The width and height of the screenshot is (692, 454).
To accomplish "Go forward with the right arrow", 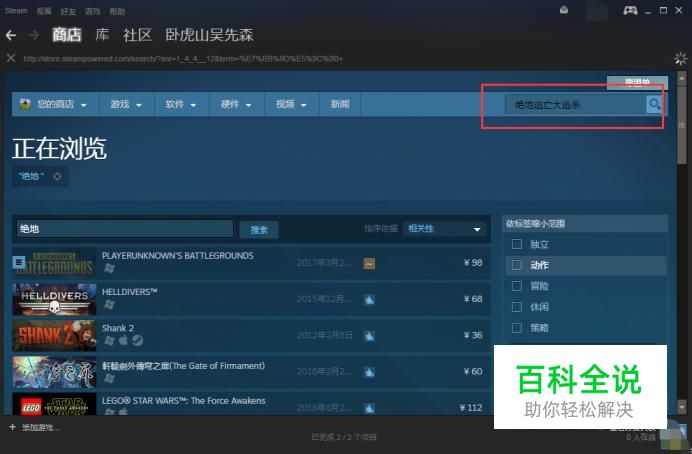I will click(x=34, y=35).
